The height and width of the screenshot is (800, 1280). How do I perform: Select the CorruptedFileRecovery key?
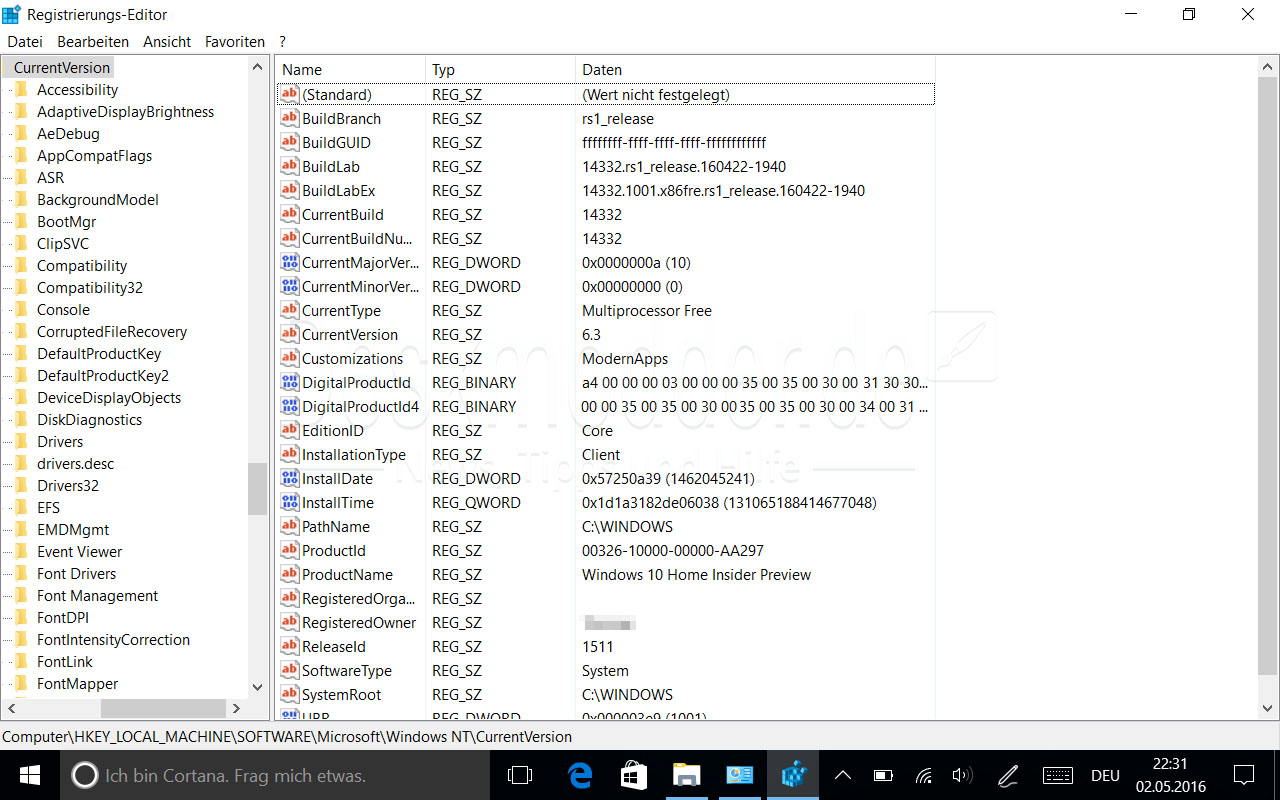[x=111, y=331]
